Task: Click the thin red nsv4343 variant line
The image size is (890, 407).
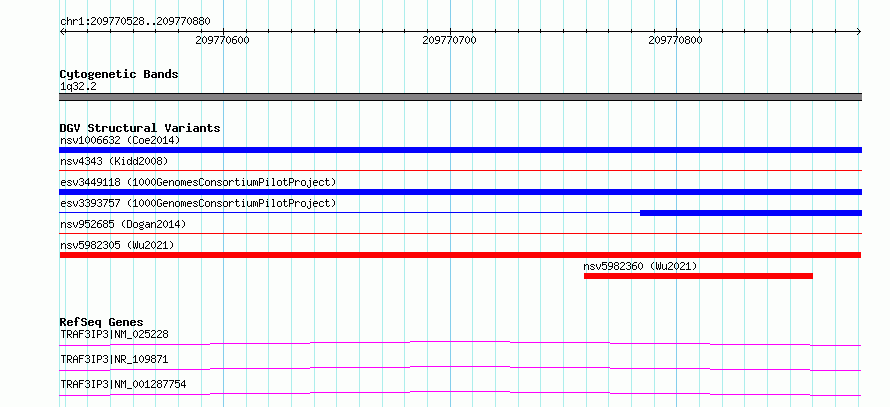Action: click(x=460, y=170)
